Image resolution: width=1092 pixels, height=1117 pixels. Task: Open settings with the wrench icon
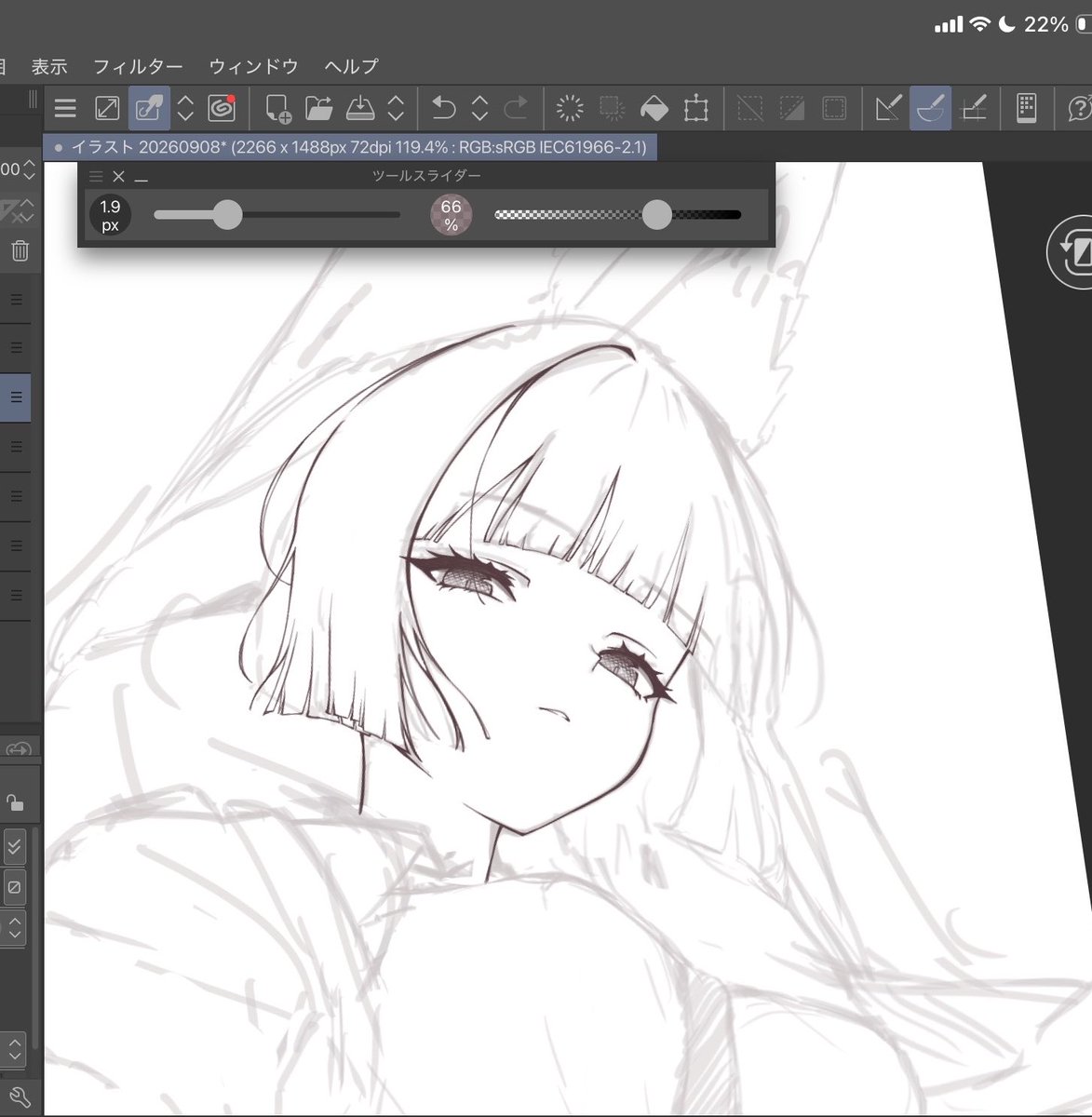(x=20, y=1097)
